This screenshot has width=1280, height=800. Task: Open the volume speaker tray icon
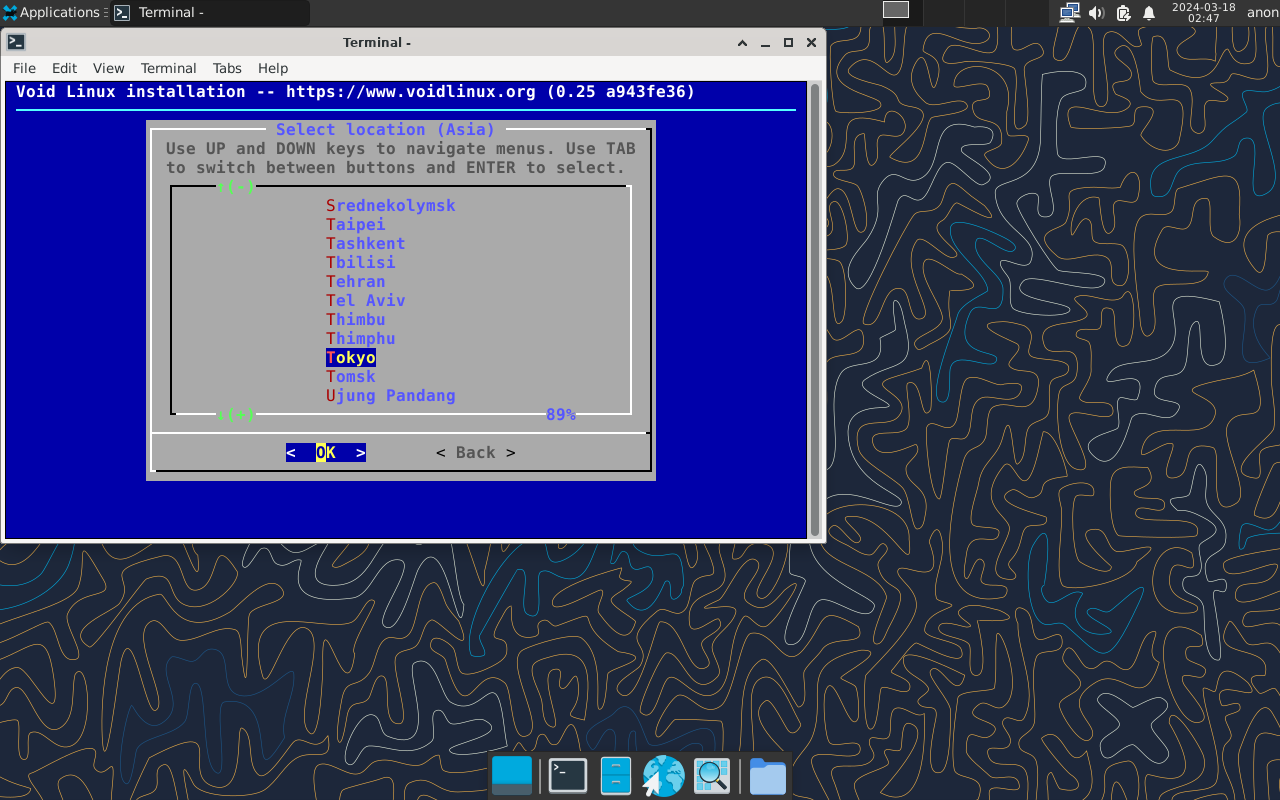[x=1096, y=12]
